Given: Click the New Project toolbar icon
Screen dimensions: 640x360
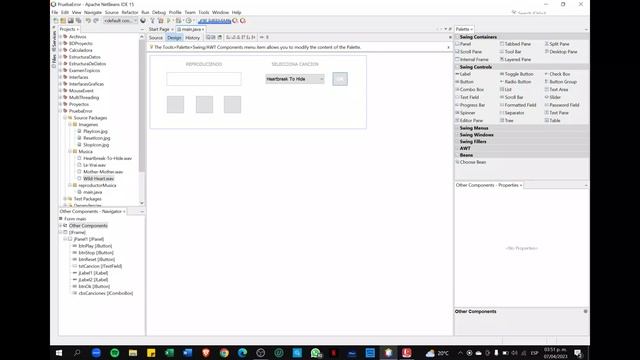Looking at the screenshot, I should coord(63,21).
